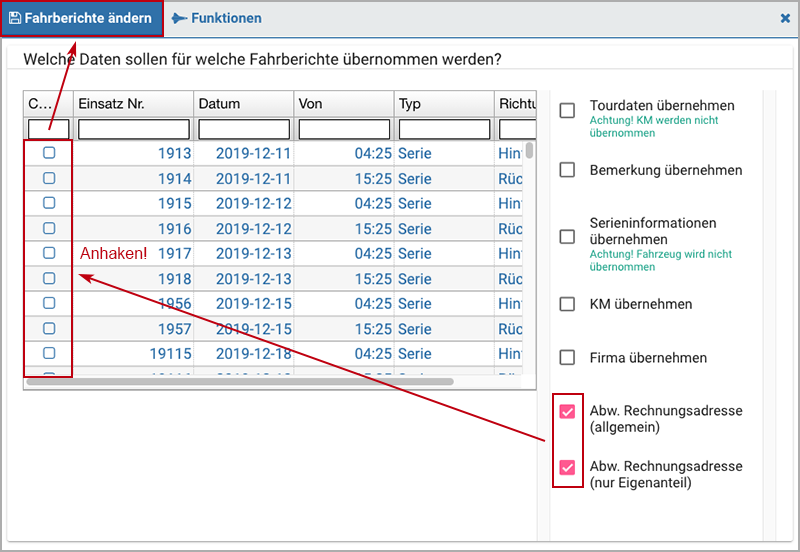This screenshot has height=552, width=800.
Task: Tick the Firma übernehmen checkbox
Action: pos(567,357)
